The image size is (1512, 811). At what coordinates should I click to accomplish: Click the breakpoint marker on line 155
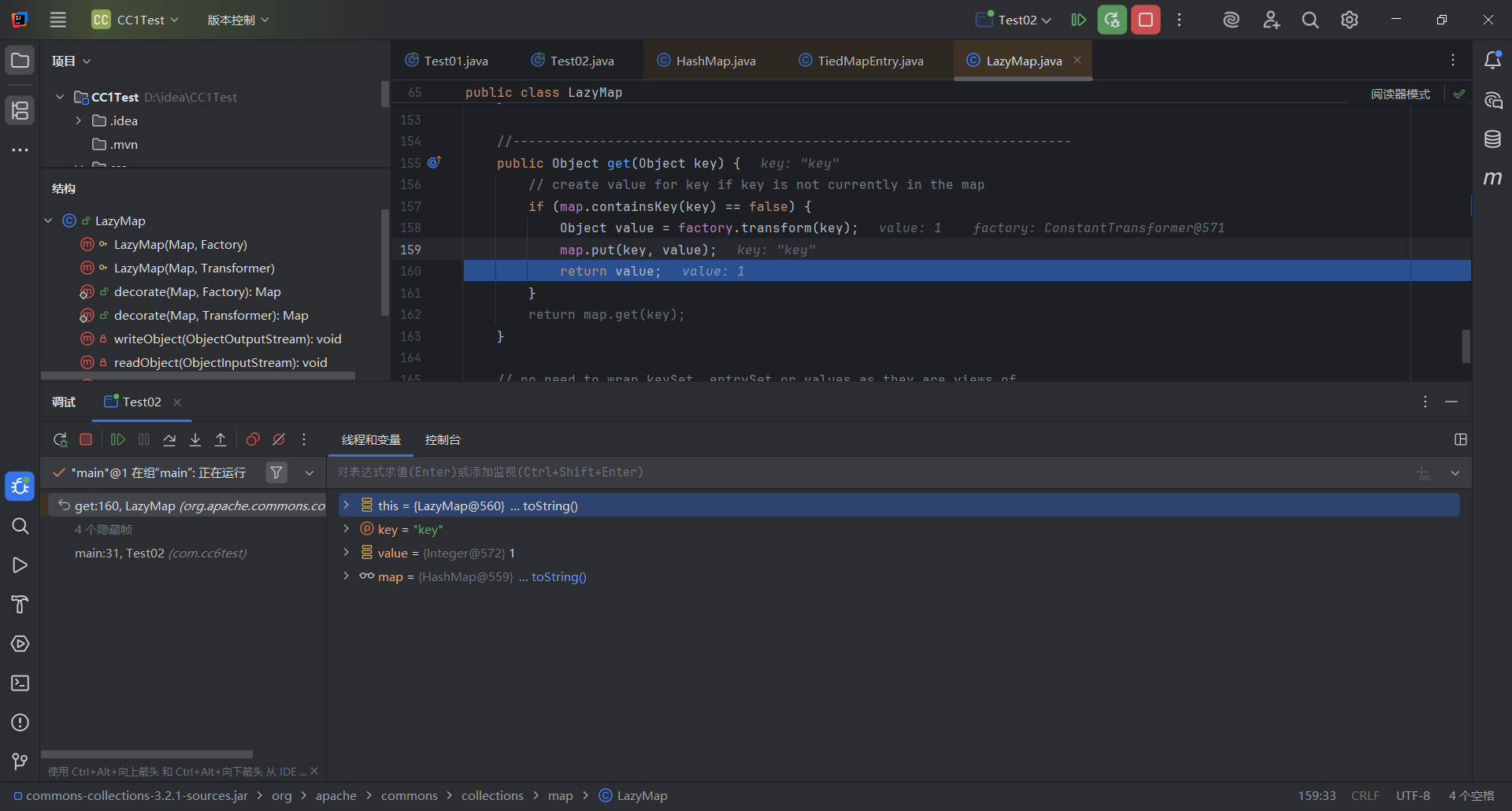pos(434,162)
